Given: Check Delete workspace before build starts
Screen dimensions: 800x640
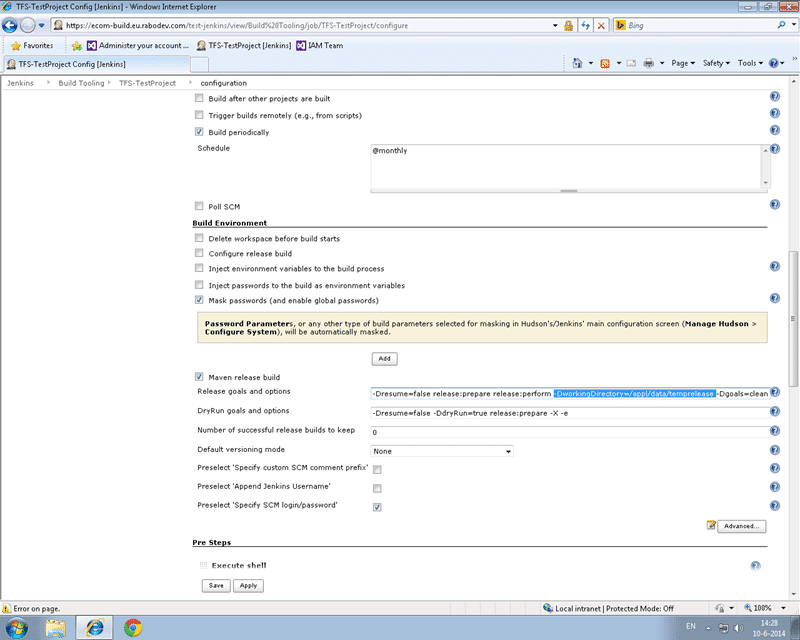Looking at the screenshot, I should 199,238.
